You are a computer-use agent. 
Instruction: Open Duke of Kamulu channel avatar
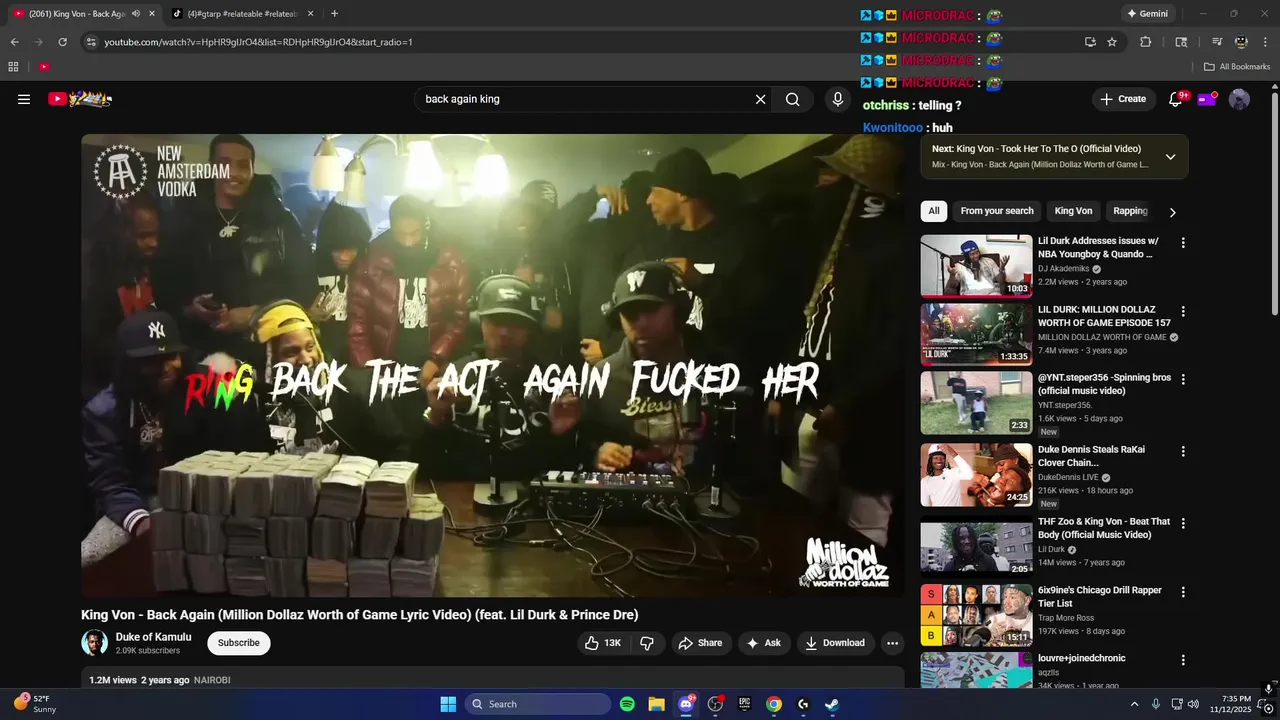point(95,643)
